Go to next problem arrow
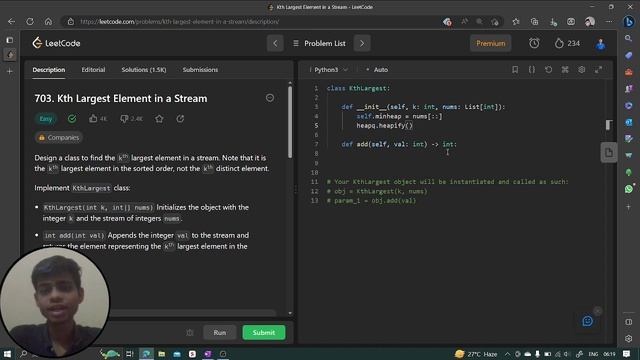The height and width of the screenshot is (360, 640). click(x=362, y=43)
